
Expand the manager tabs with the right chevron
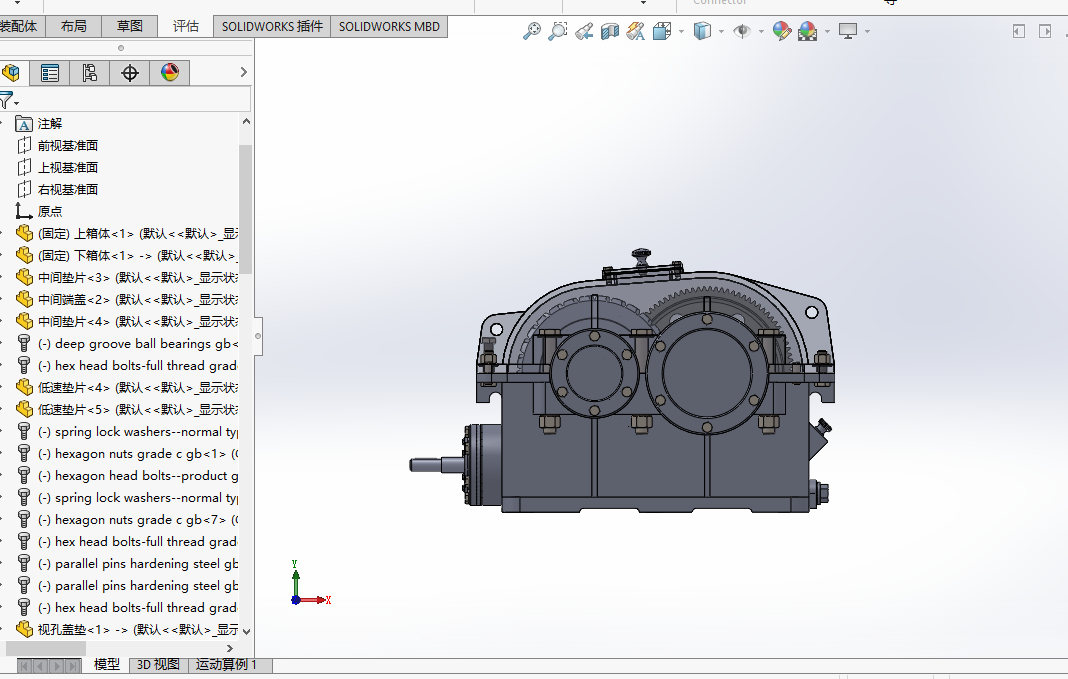(x=244, y=72)
